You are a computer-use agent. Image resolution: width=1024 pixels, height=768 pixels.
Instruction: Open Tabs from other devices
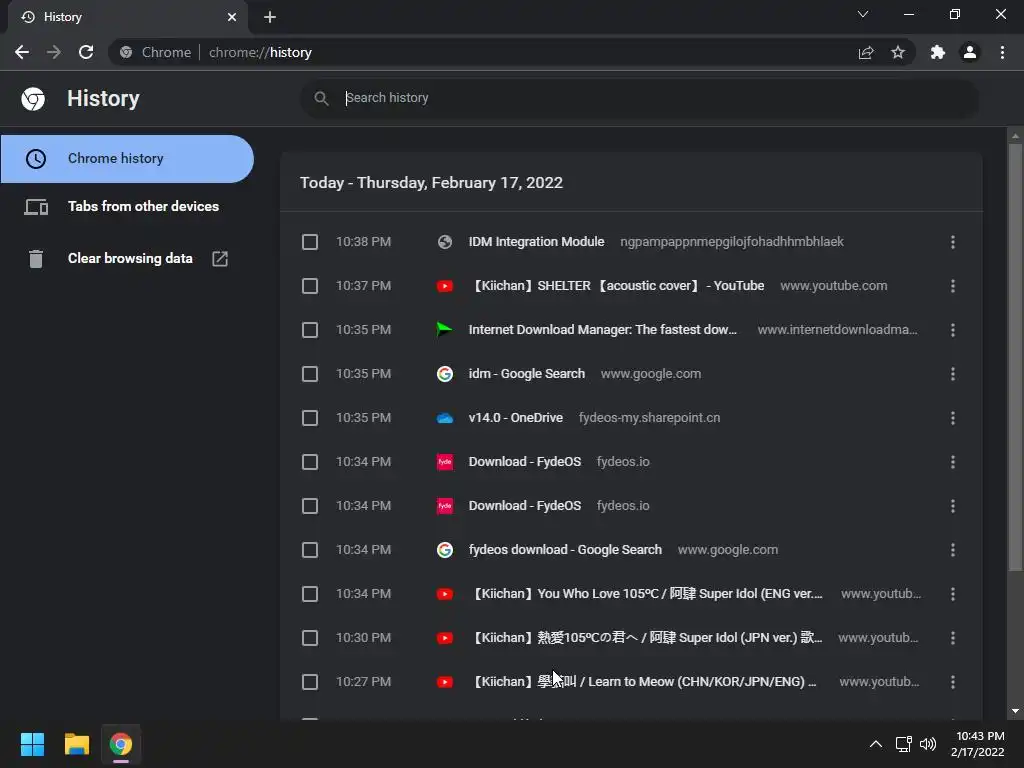[x=127, y=206]
